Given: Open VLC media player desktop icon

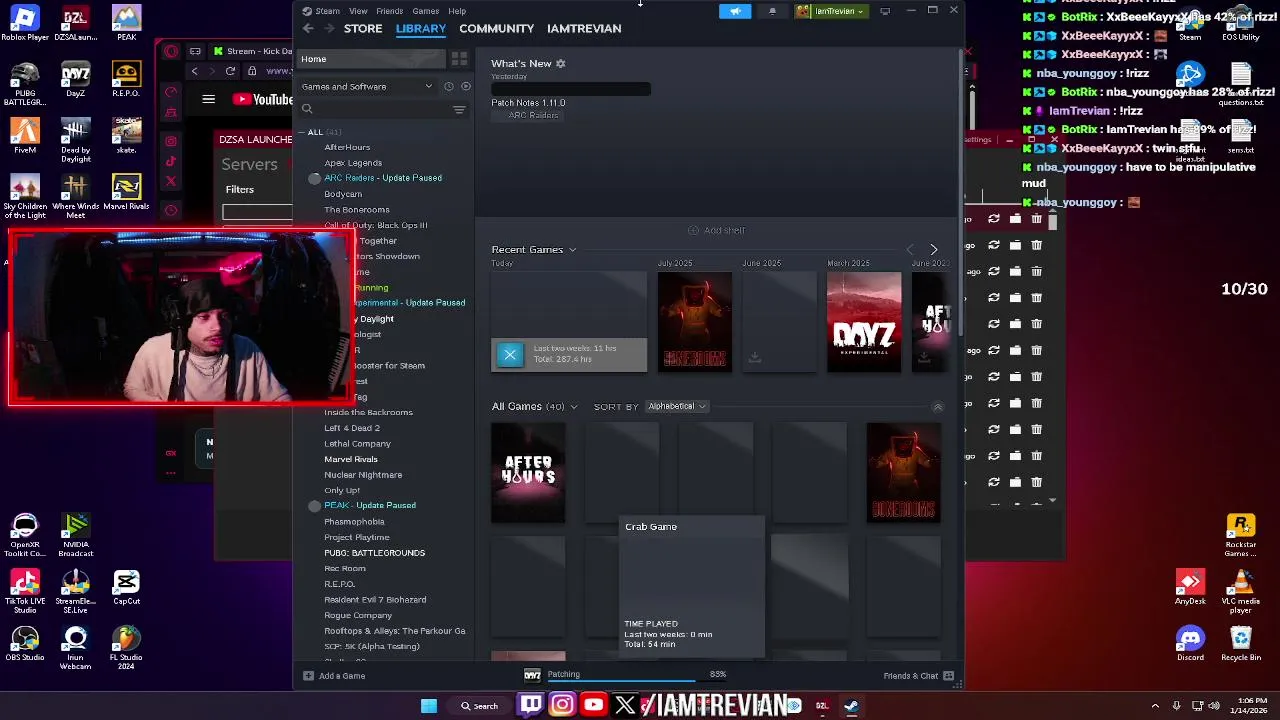Looking at the screenshot, I should (x=1240, y=592).
